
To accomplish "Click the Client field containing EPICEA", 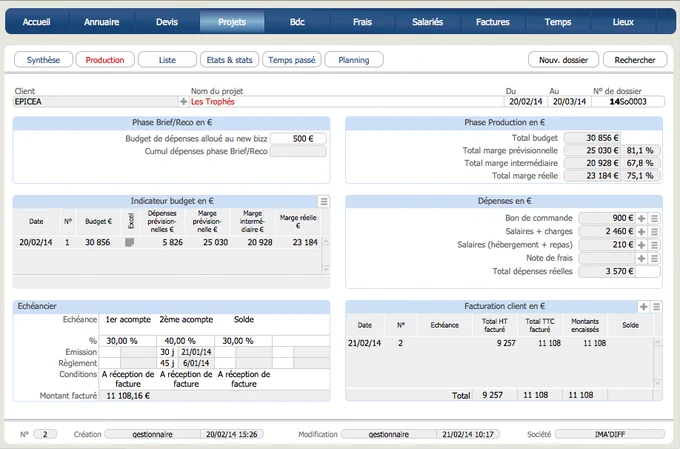I will point(96,102).
